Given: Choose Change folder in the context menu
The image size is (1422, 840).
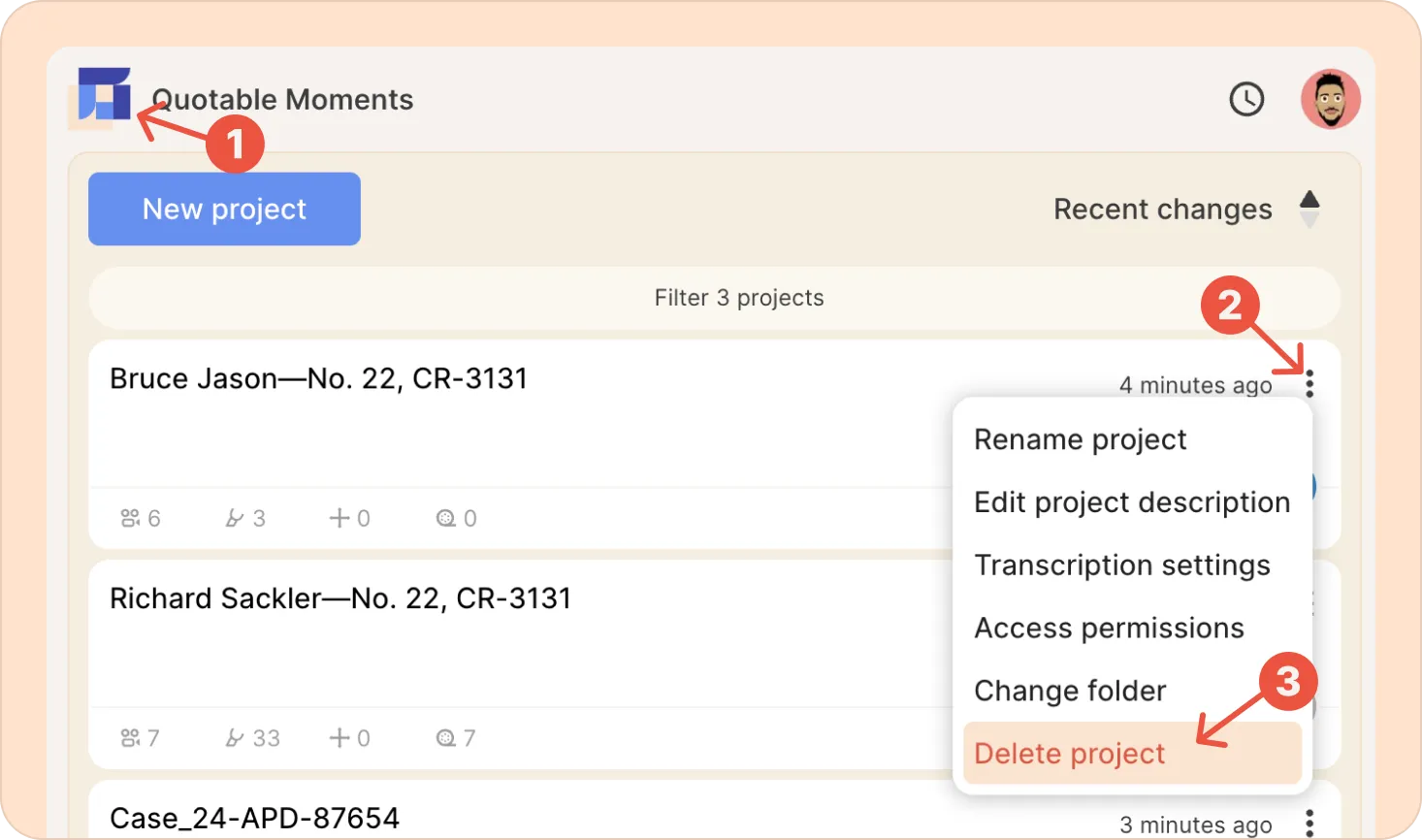Looking at the screenshot, I should pos(1069,691).
